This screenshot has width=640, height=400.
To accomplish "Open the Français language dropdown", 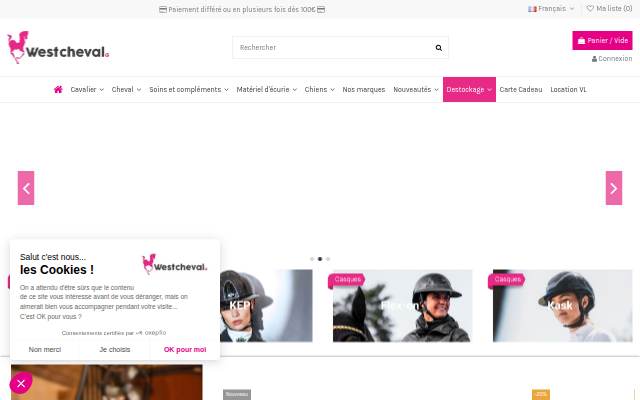I will pos(551,9).
